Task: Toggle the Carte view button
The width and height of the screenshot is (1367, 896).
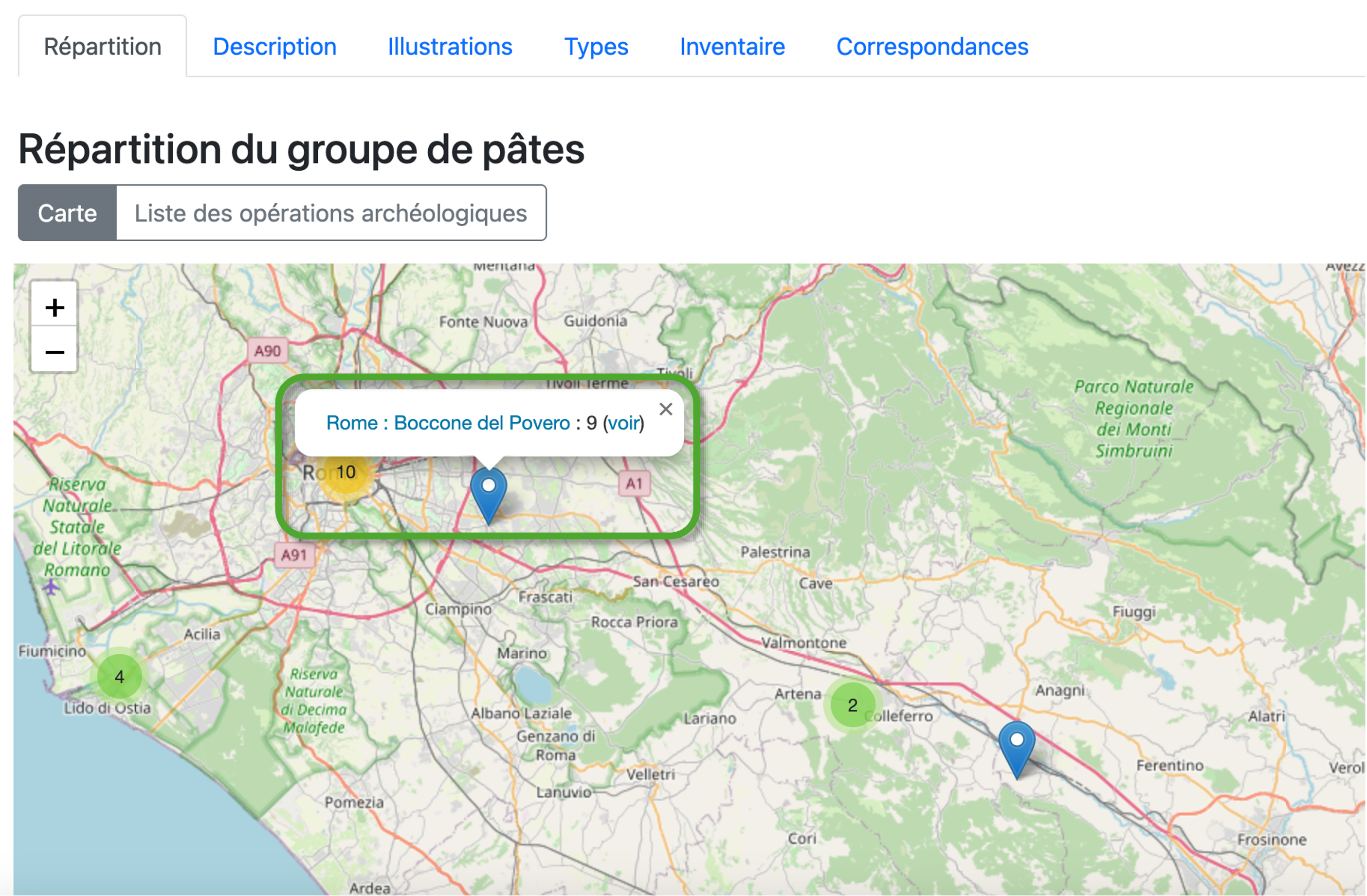Action: click(67, 213)
